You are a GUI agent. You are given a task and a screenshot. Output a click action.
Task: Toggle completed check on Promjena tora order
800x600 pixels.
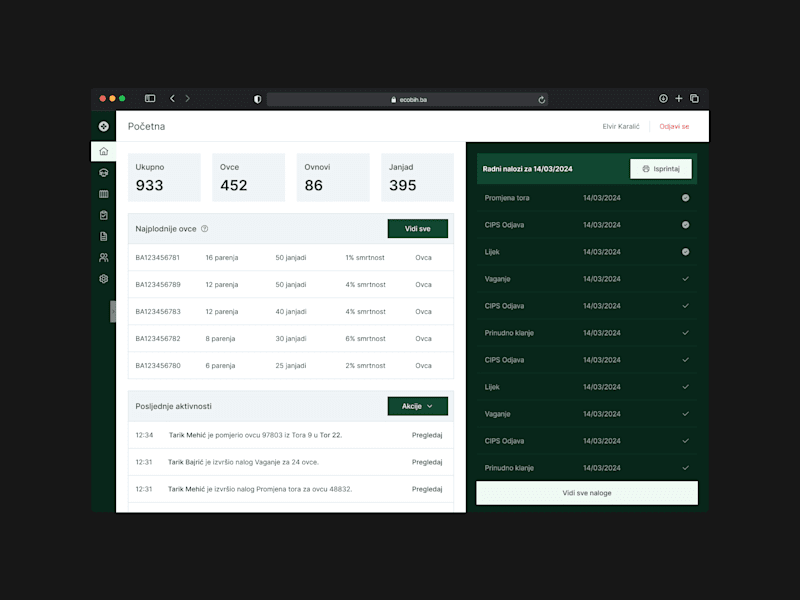point(685,198)
